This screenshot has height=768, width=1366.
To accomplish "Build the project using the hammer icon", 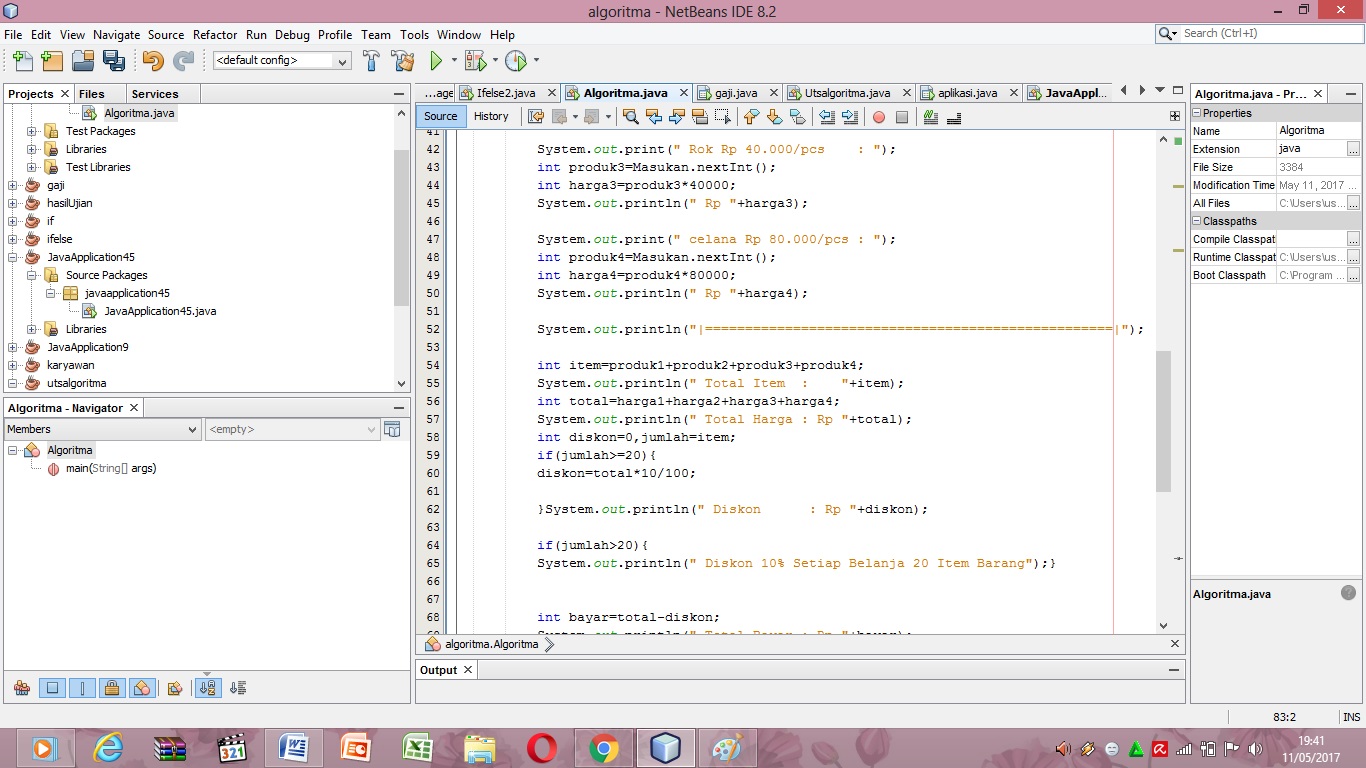I will tap(370, 61).
